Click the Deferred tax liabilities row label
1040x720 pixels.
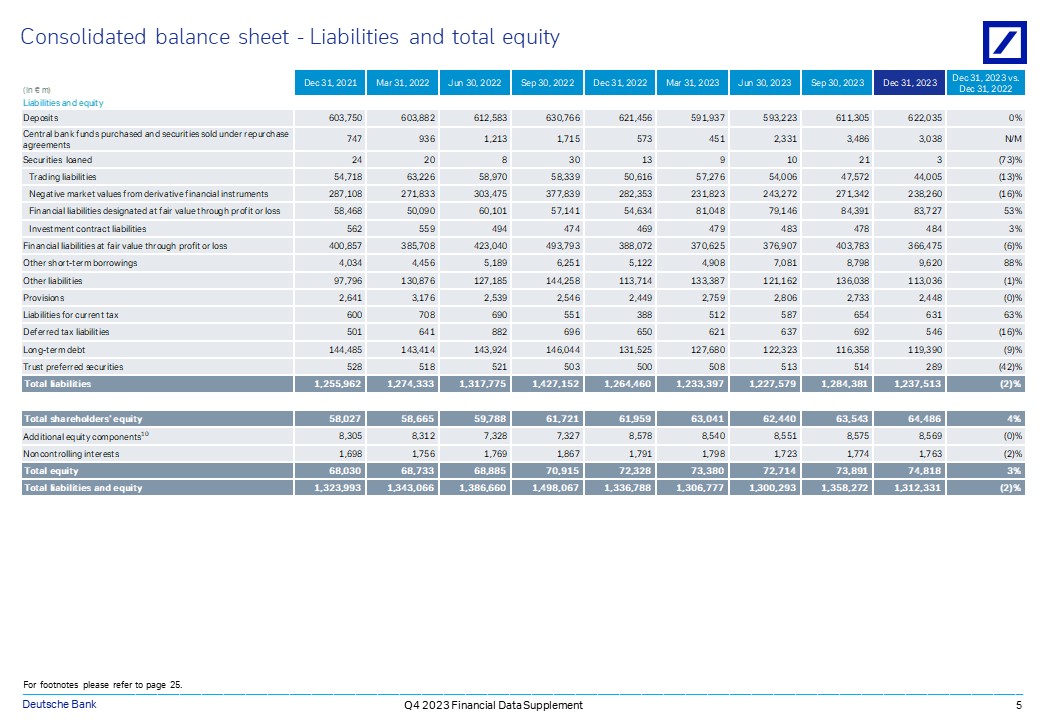click(x=66, y=332)
